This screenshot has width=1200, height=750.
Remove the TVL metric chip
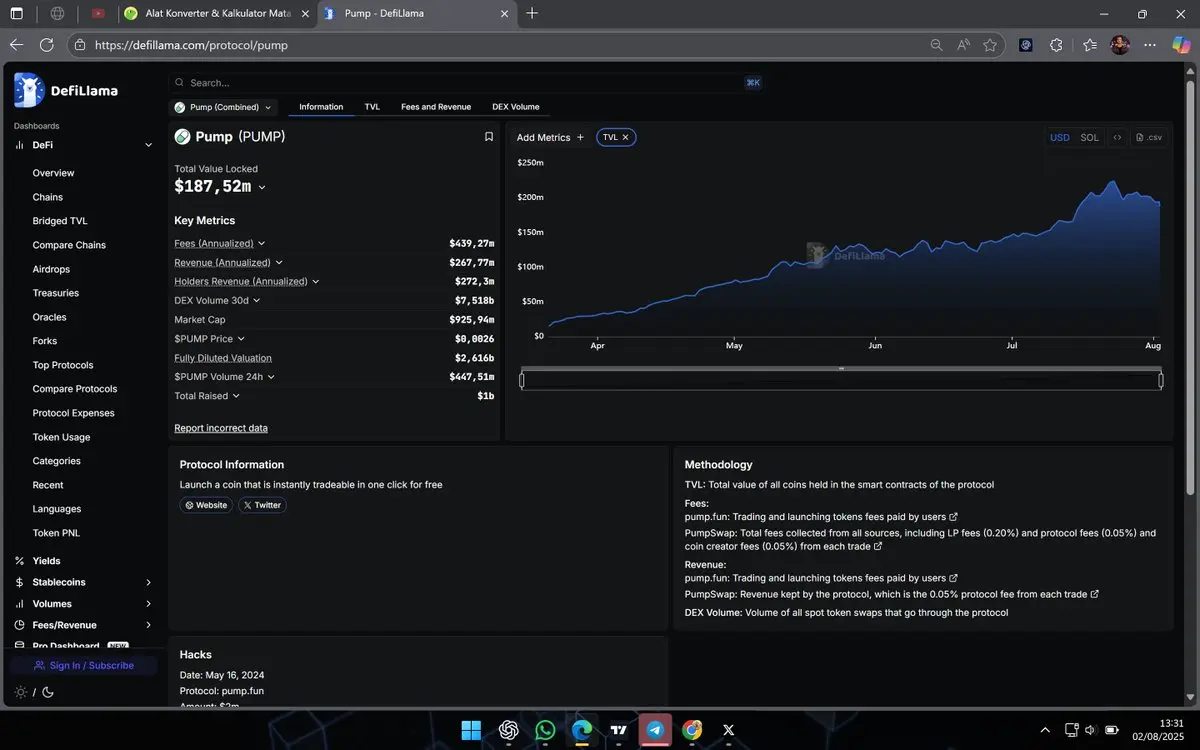point(626,138)
